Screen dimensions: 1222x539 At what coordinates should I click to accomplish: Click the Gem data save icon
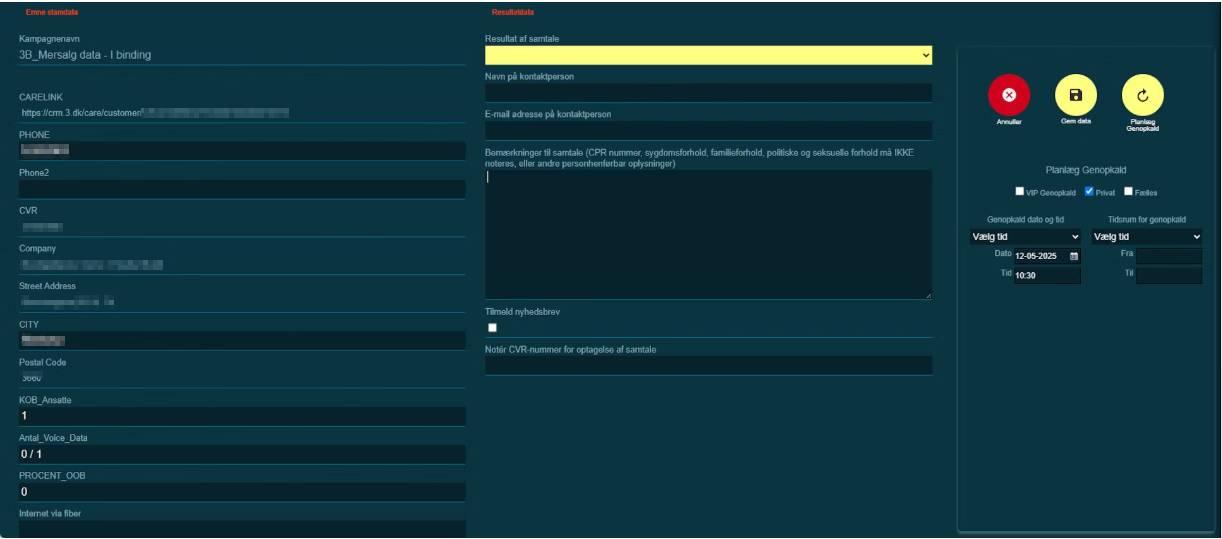(1075, 95)
